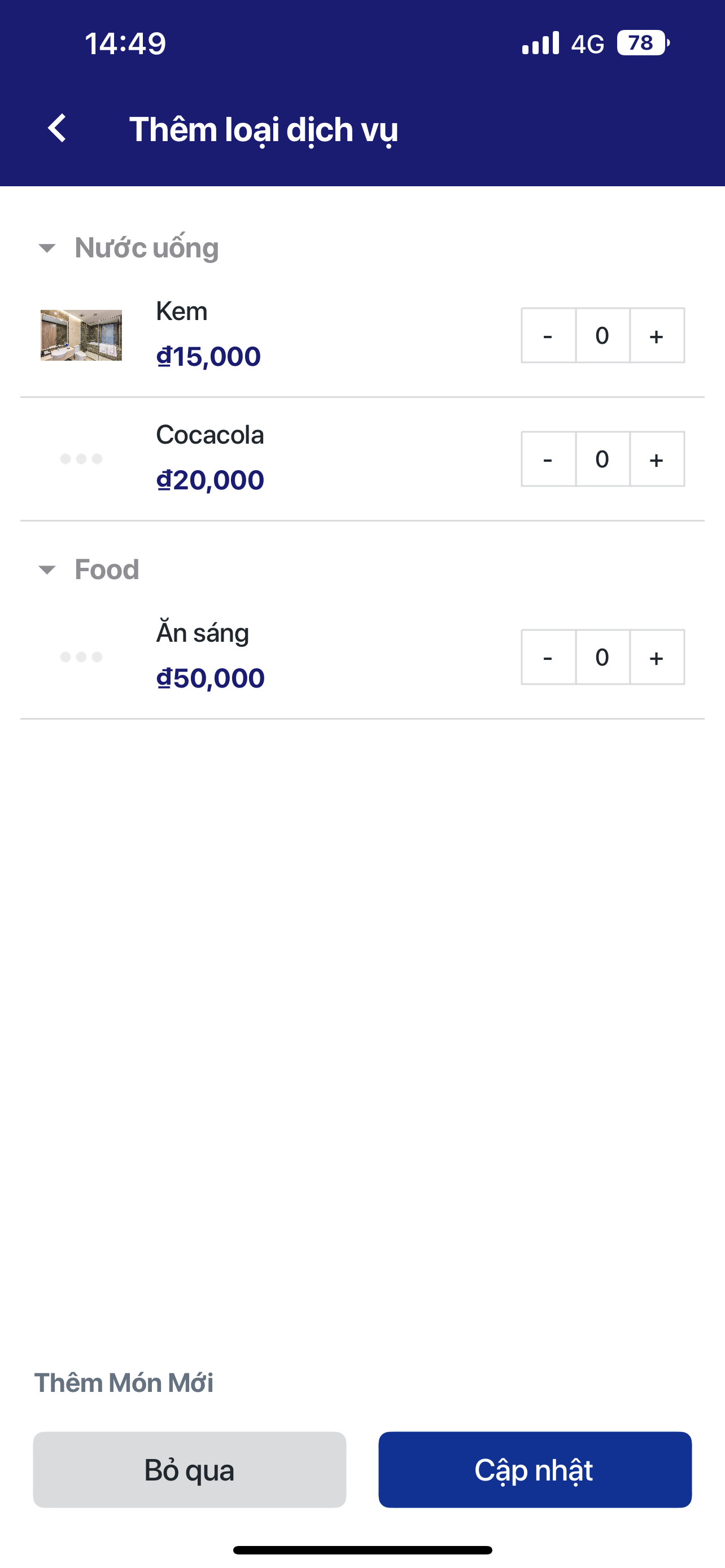
Task: Decrease Kem quantity with minus button
Action: point(548,336)
